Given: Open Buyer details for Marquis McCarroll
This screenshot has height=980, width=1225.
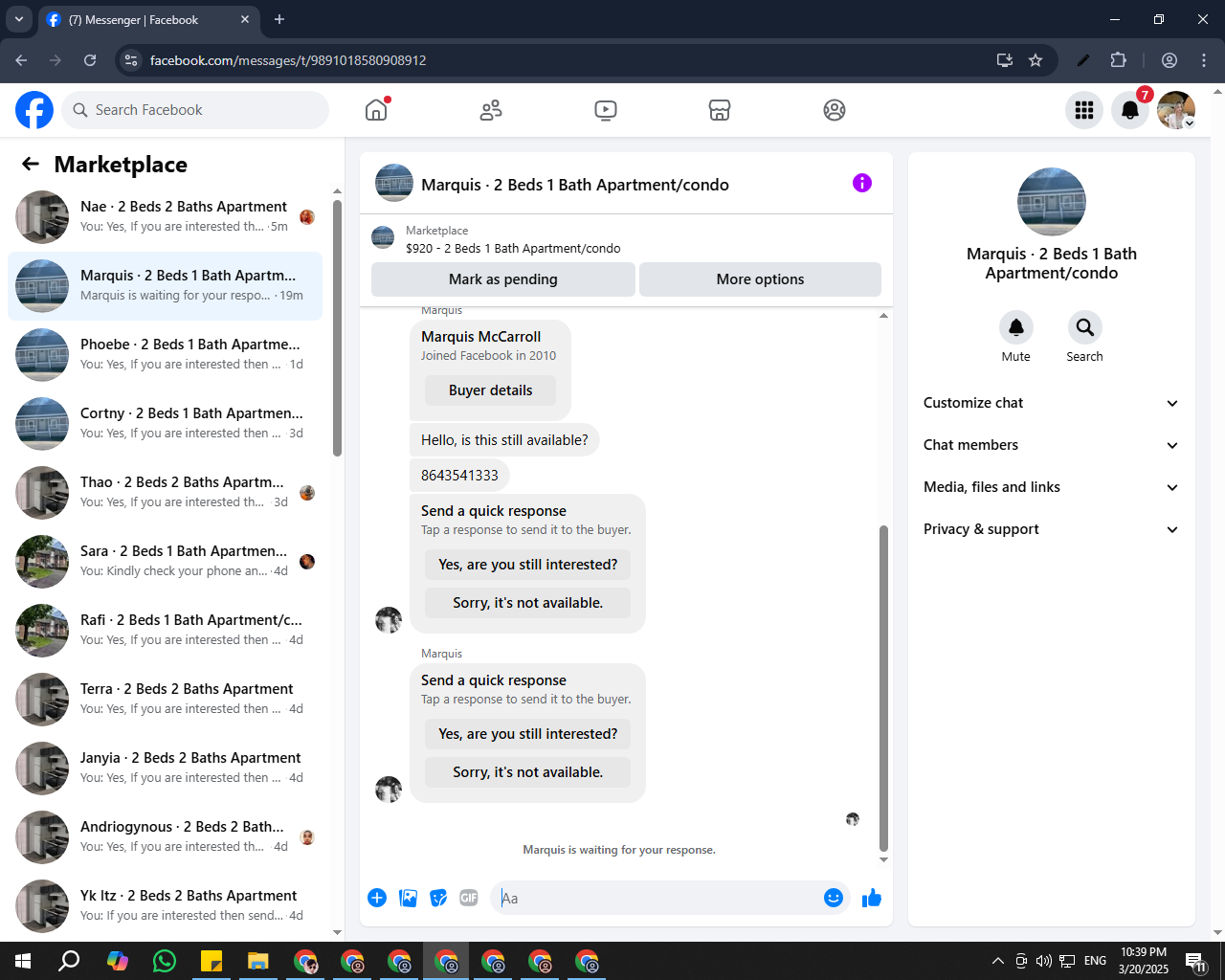Looking at the screenshot, I should 491,390.
